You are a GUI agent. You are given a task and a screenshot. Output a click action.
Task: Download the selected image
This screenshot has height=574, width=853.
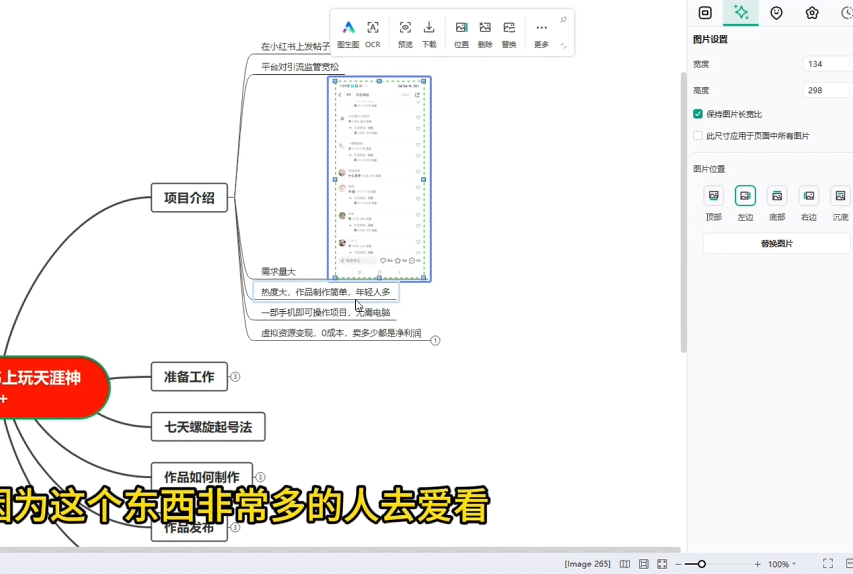point(429,33)
